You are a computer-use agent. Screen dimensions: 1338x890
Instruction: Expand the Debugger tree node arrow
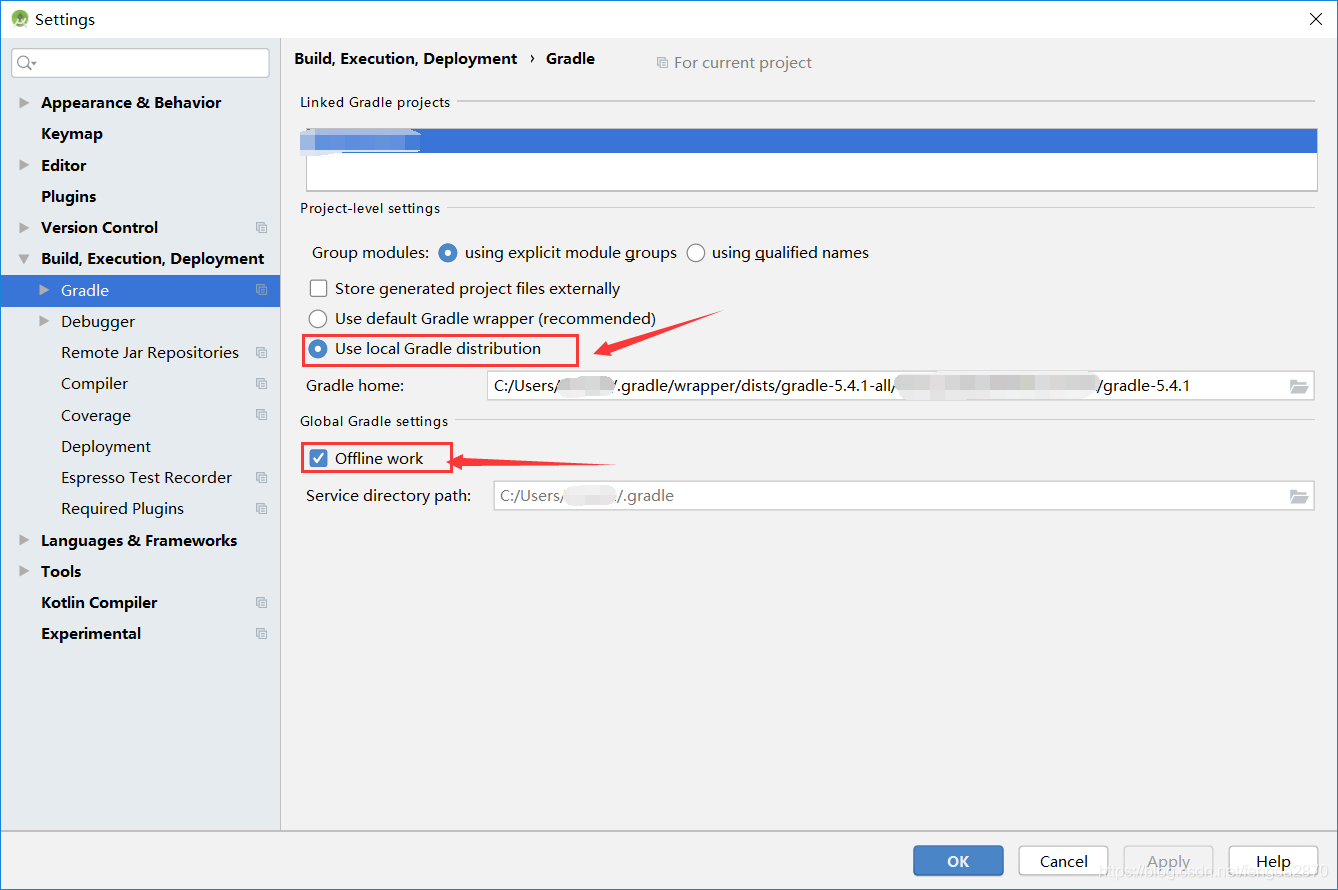coord(44,321)
